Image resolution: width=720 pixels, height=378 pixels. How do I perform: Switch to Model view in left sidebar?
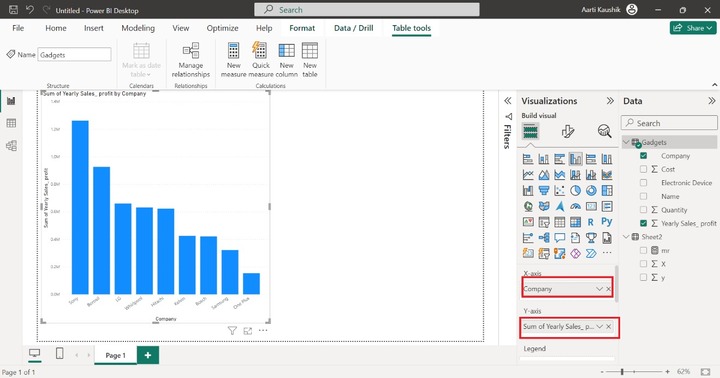click(11, 146)
